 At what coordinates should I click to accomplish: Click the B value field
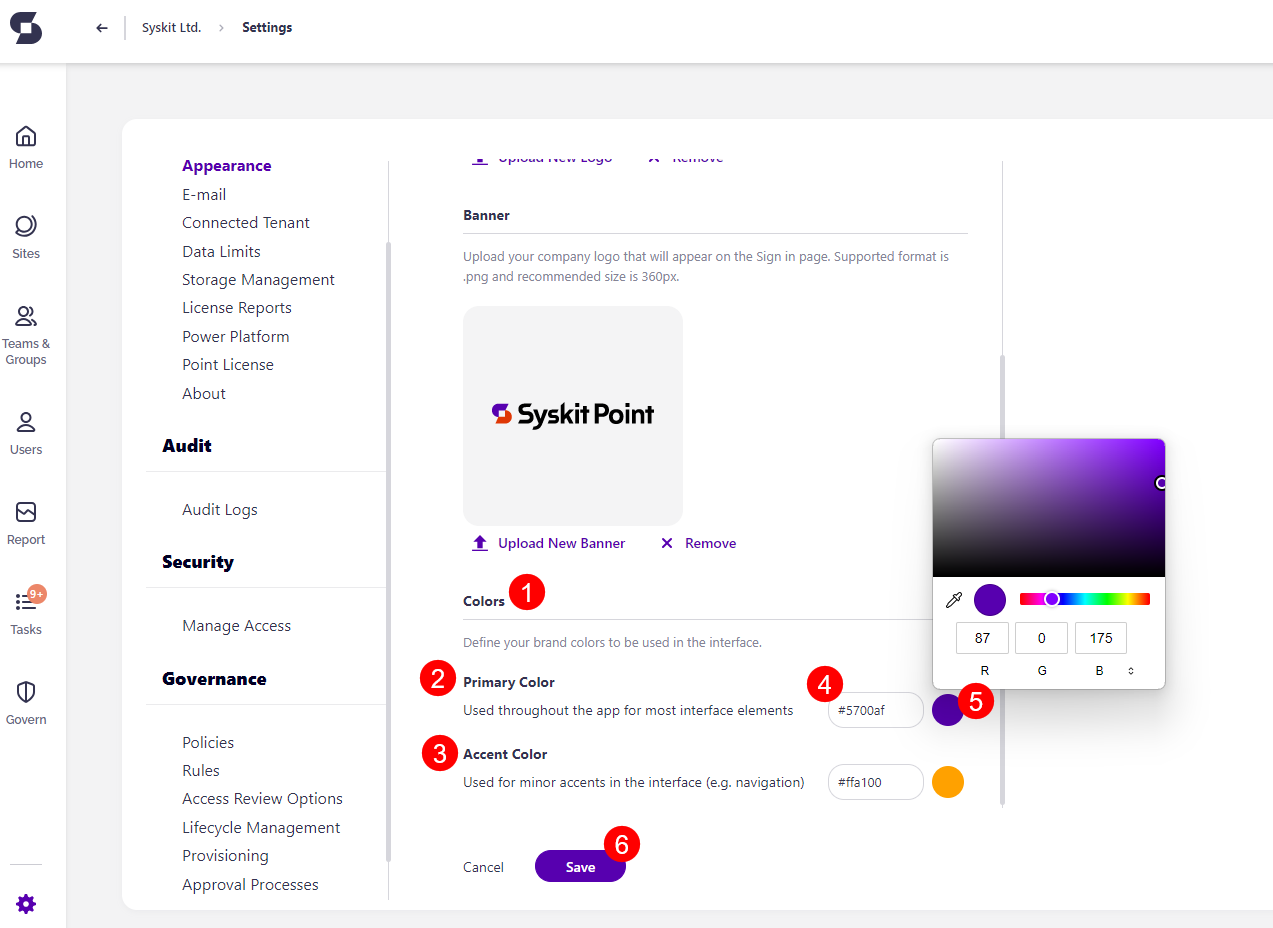point(1101,638)
